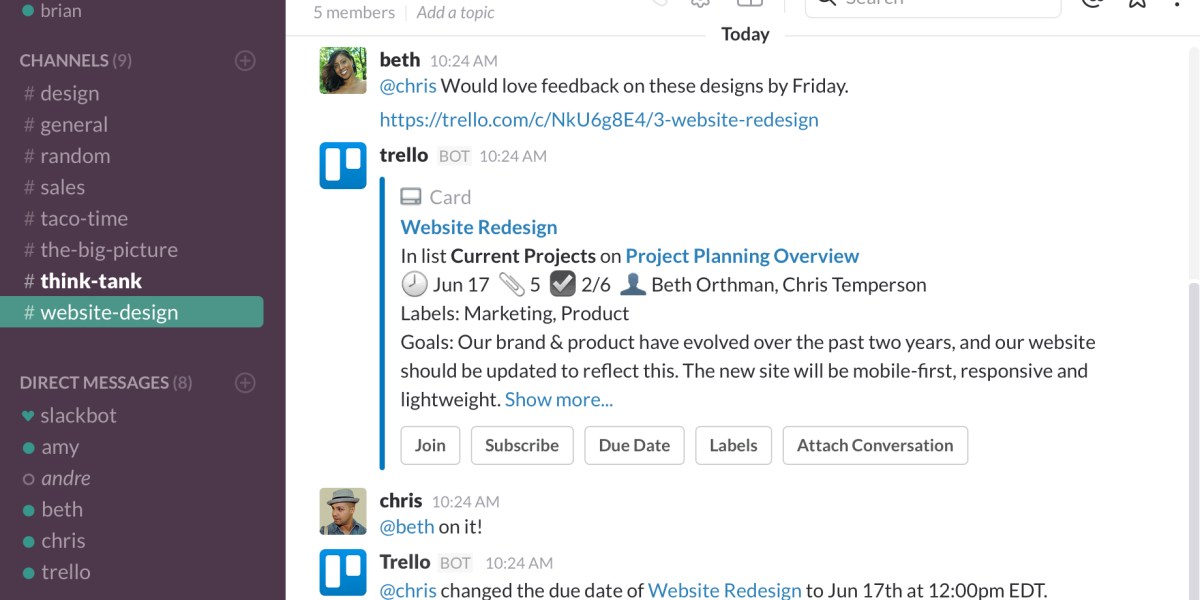Open the trello.com website-redesign URL
This screenshot has width=1200, height=600.
click(x=599, y=120)
